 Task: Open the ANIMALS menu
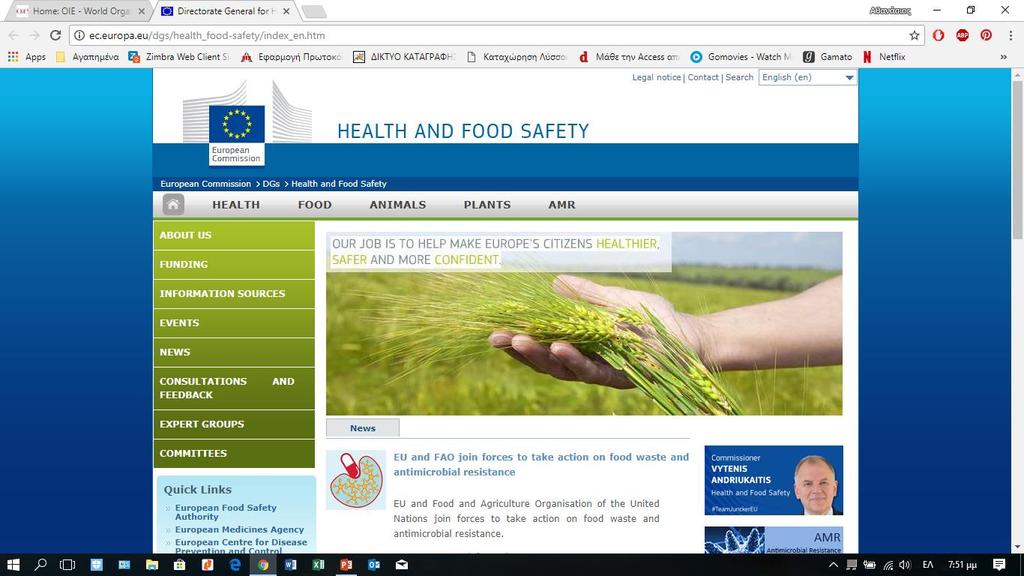coord(398,204)
